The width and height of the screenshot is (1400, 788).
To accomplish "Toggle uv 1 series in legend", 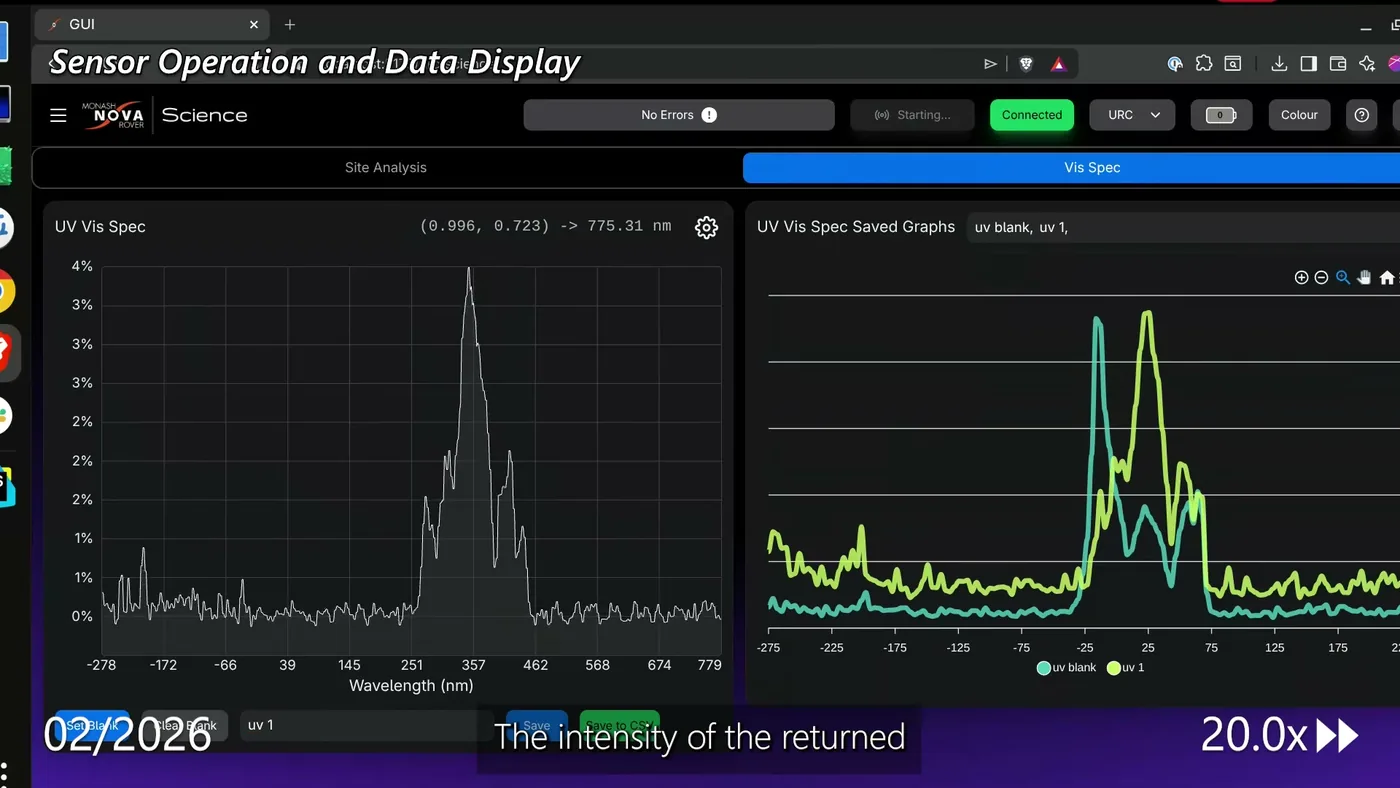I will 1126,667.
